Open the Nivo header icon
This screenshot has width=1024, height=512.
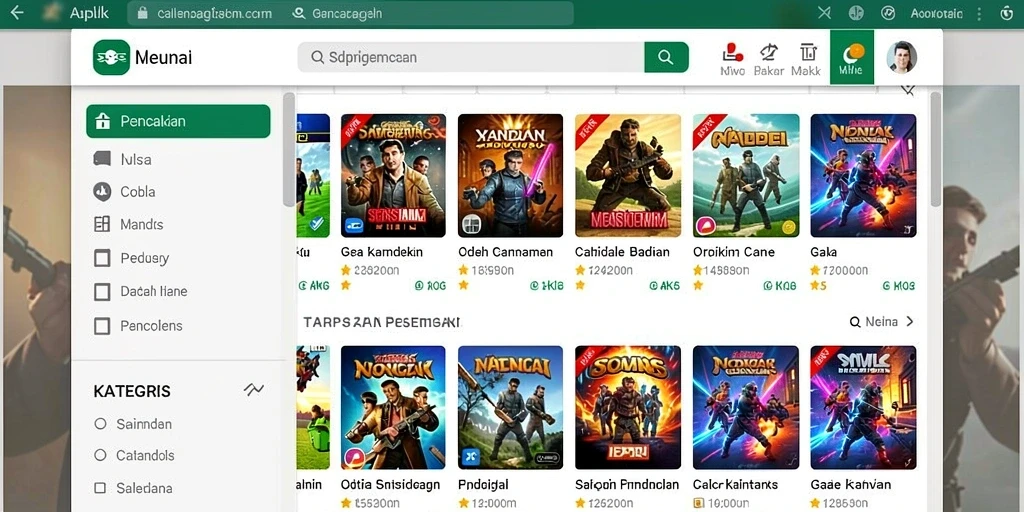point(732,60)
